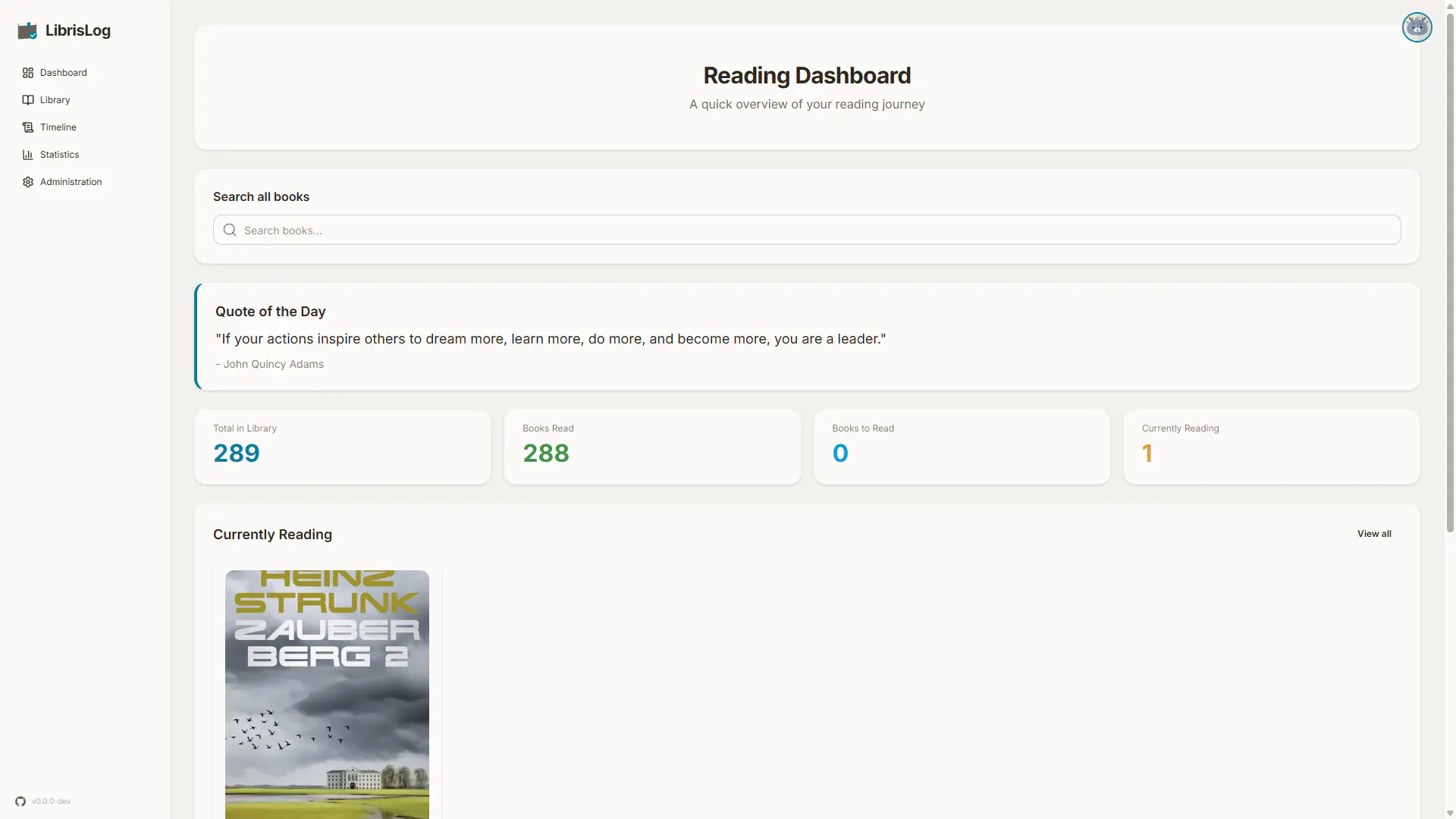Focus the Search books input field

(807, 230)
